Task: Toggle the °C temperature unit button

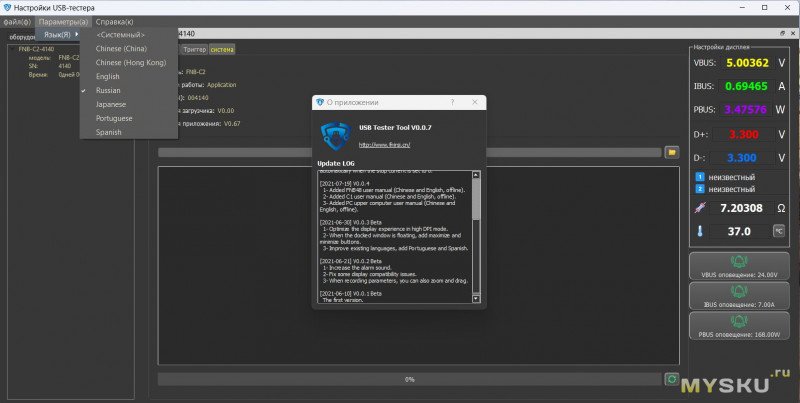Action: point(777,231)
